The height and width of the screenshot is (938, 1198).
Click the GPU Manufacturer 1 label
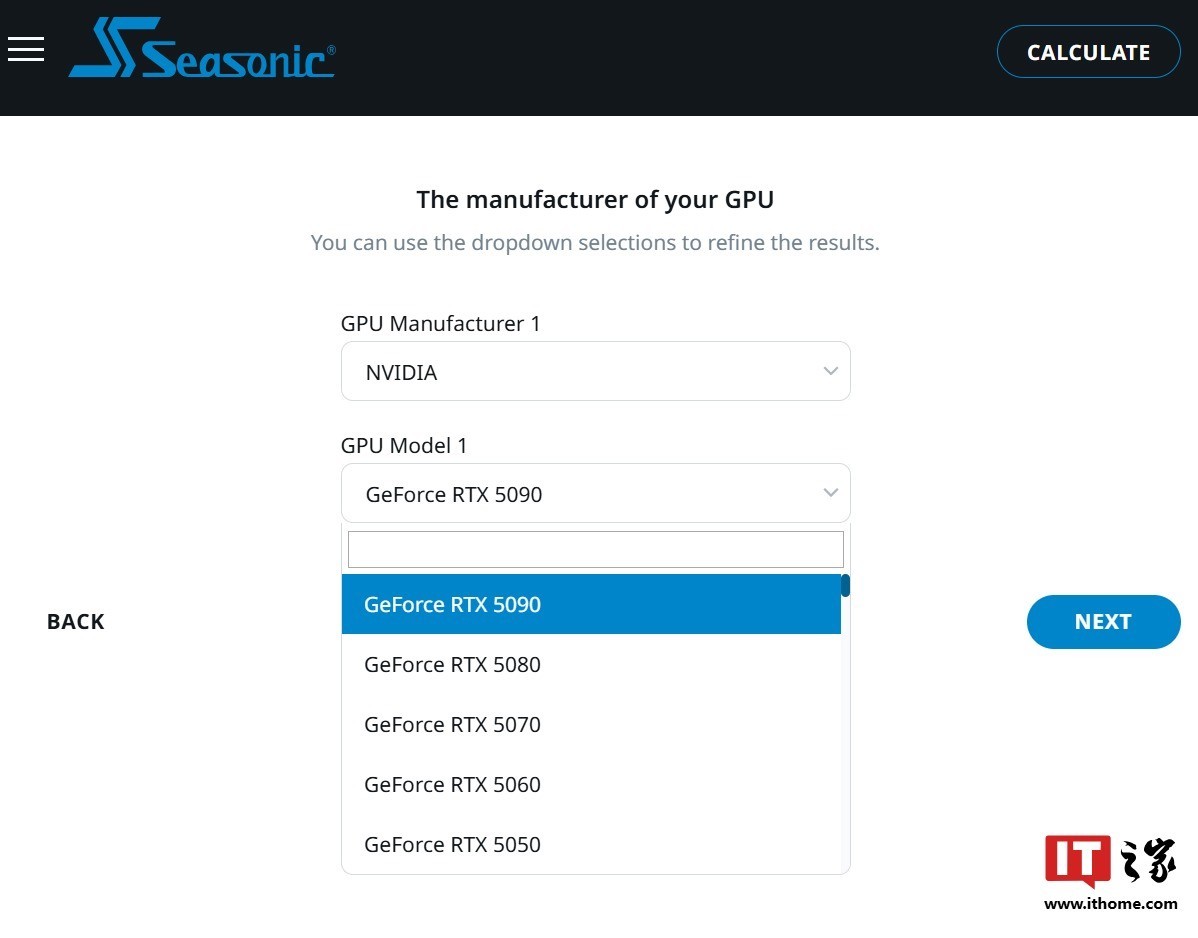[440, 324]
